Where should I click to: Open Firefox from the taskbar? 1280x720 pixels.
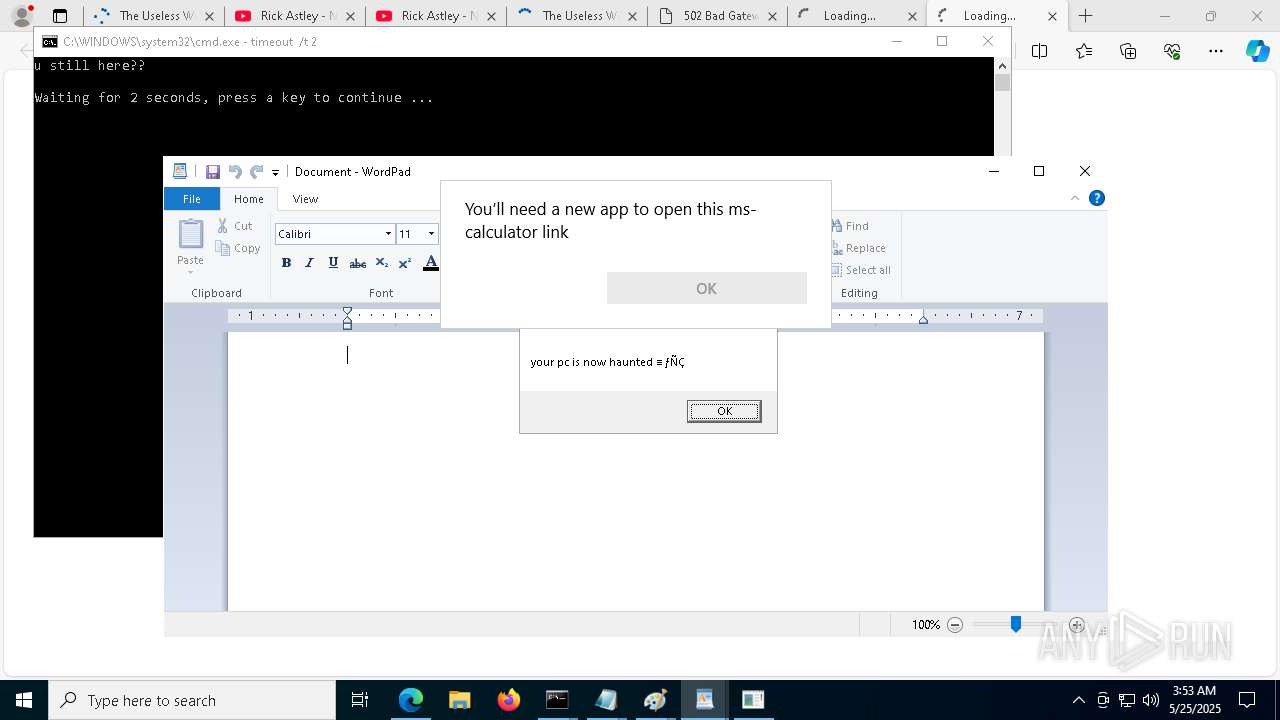(x=508, y=700)
